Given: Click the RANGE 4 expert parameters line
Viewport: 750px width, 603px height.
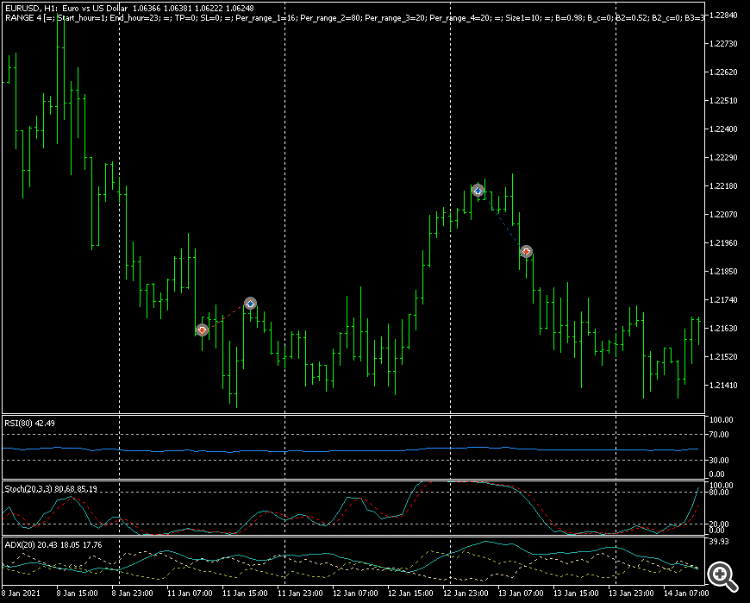Looking at the screenshot, I should [x=354, y=18].
